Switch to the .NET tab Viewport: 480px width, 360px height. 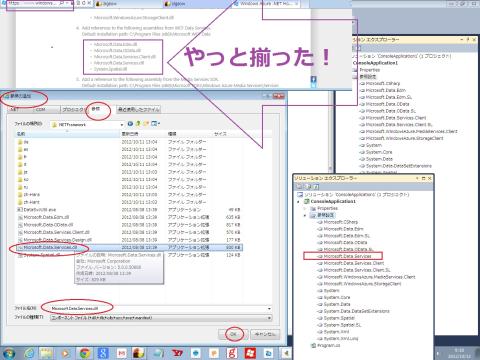[15, 109]
